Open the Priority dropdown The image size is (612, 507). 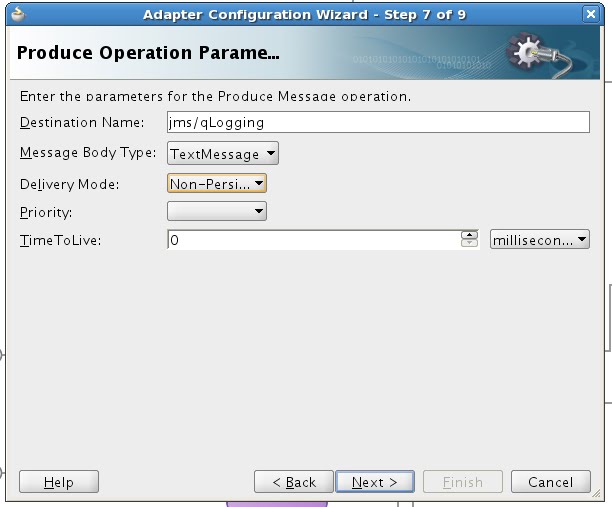click(x=217, y=211)
